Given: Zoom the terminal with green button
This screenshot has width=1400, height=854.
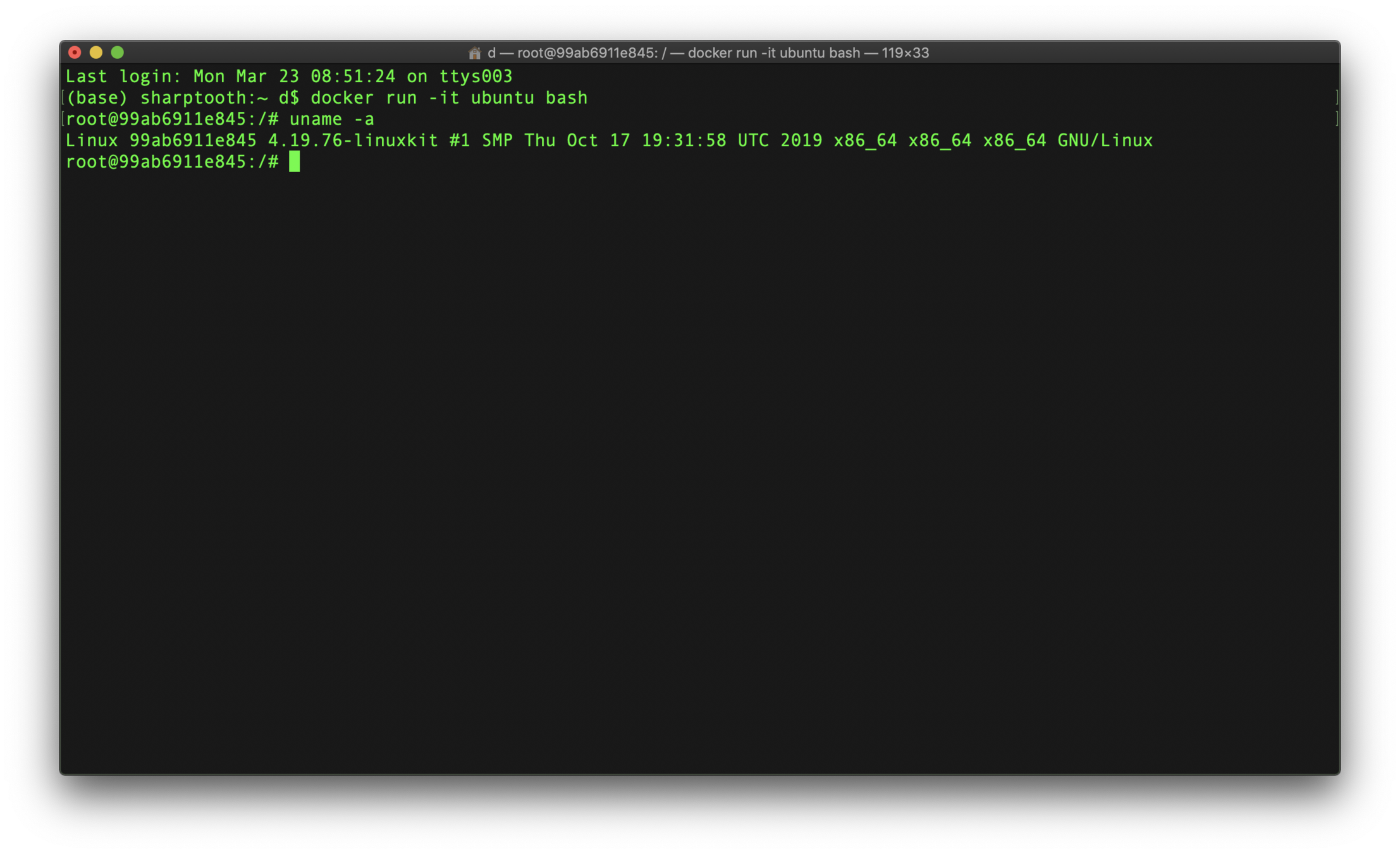Looking at the screenshot, I should click(x=118, y=53).
